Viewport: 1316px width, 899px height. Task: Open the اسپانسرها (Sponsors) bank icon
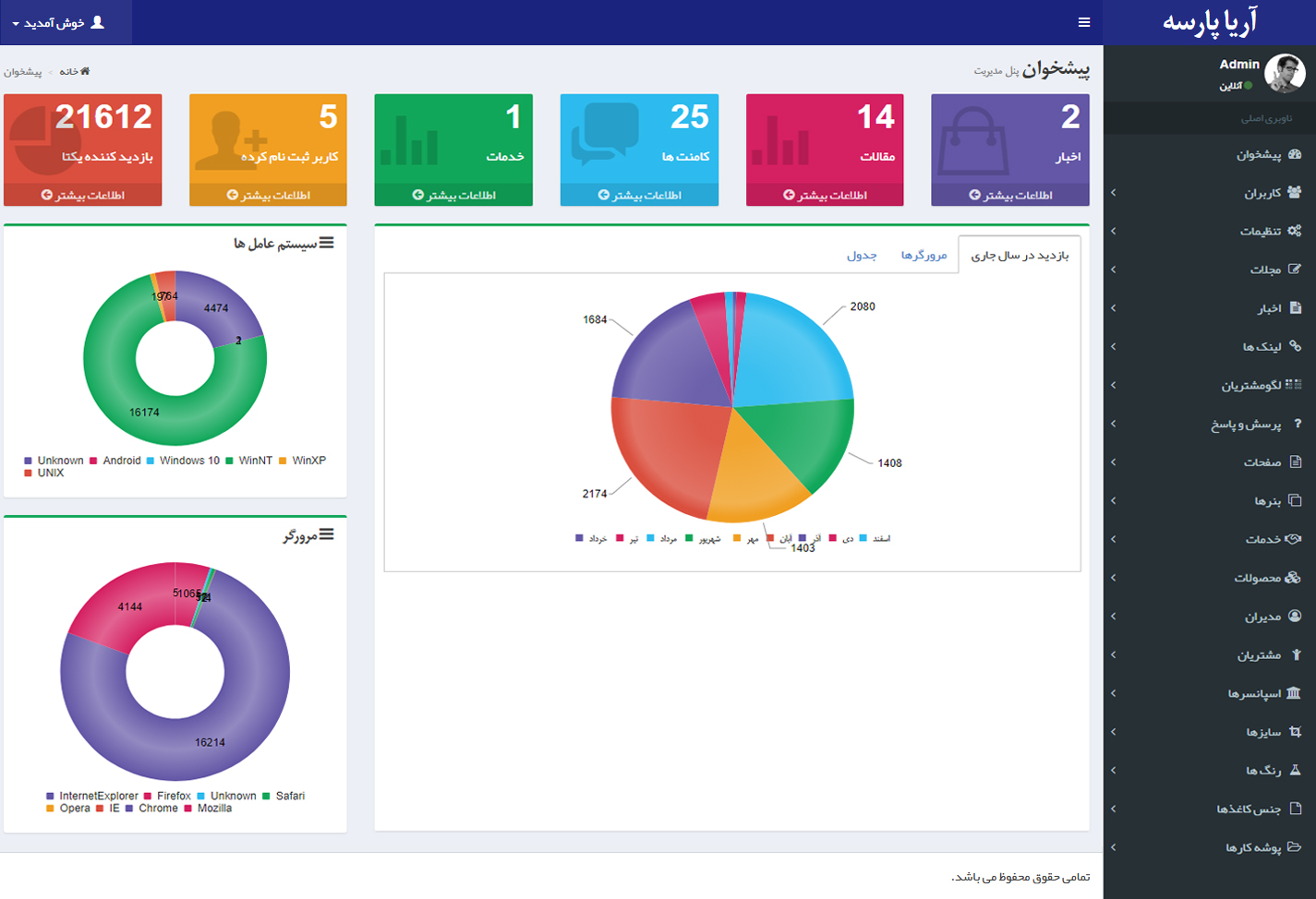pos(1294,693)
